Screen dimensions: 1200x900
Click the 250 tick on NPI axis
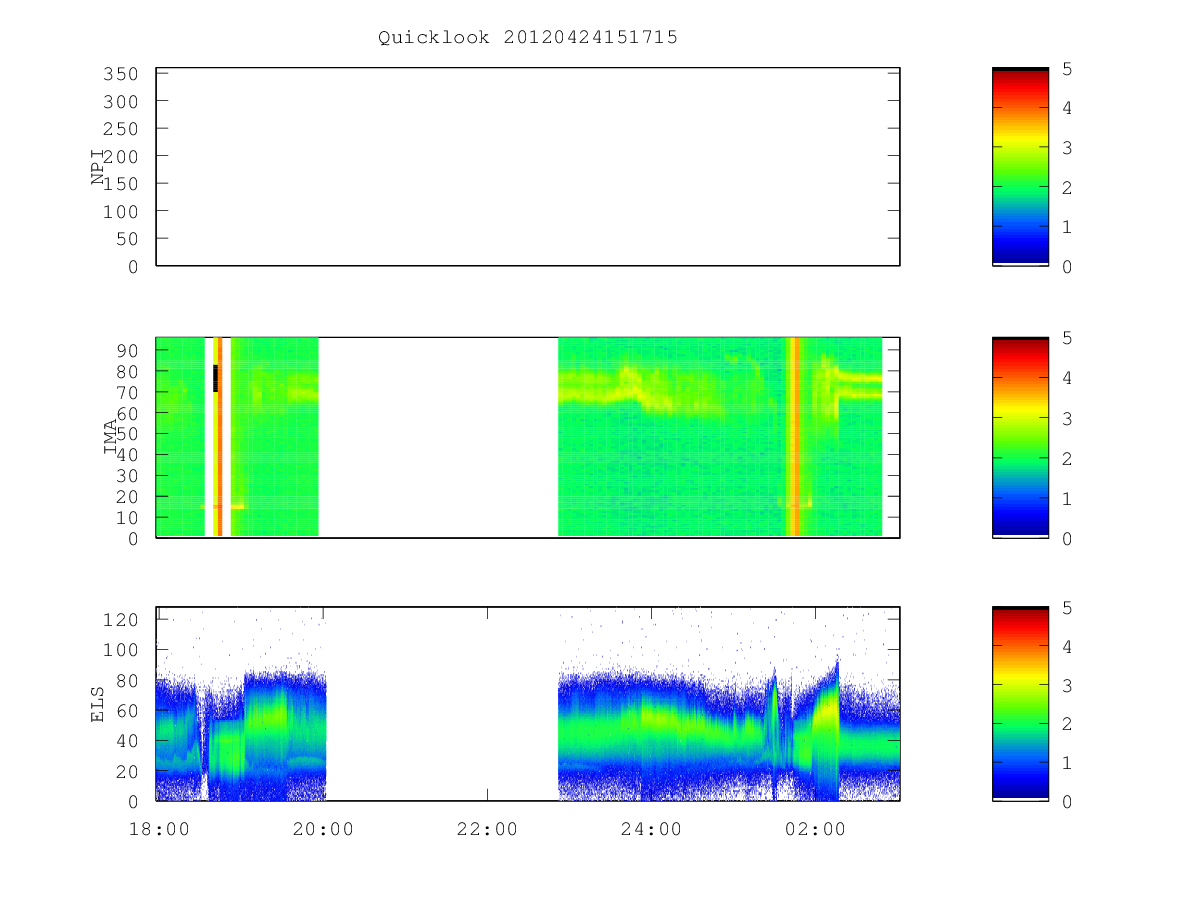click(x=121, y=129)
